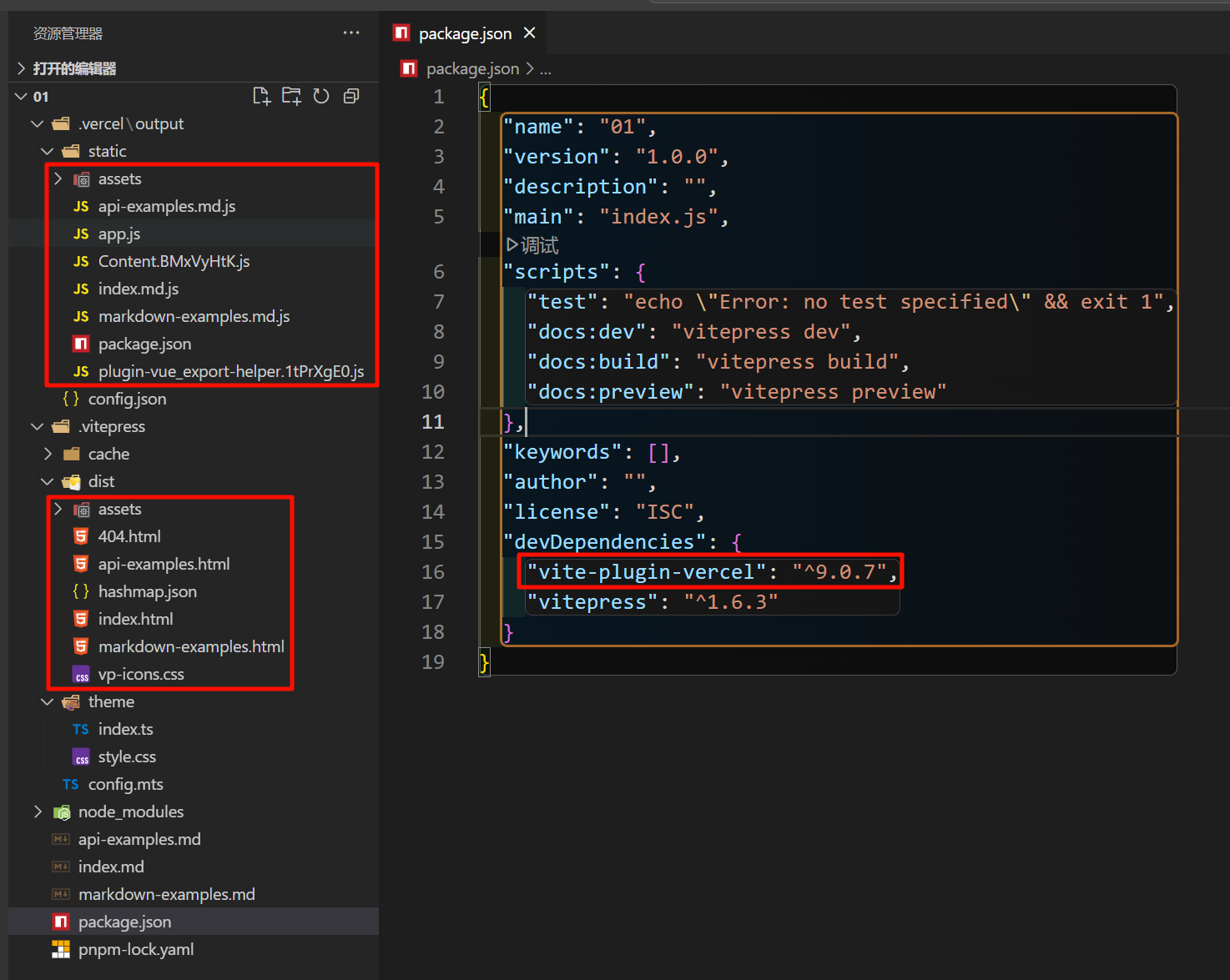Collapse the theme folder
The height and width of the screenshot is (980, 1230).
tap(48, 701)
